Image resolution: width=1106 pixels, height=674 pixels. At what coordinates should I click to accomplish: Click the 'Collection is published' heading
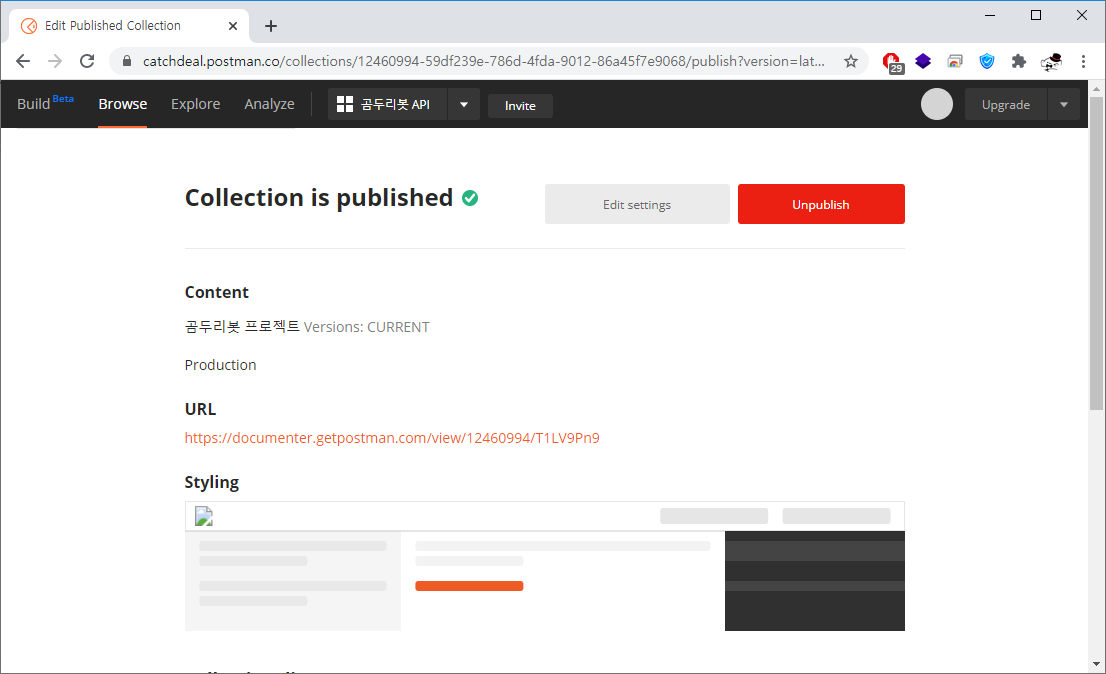pos(319,198)
